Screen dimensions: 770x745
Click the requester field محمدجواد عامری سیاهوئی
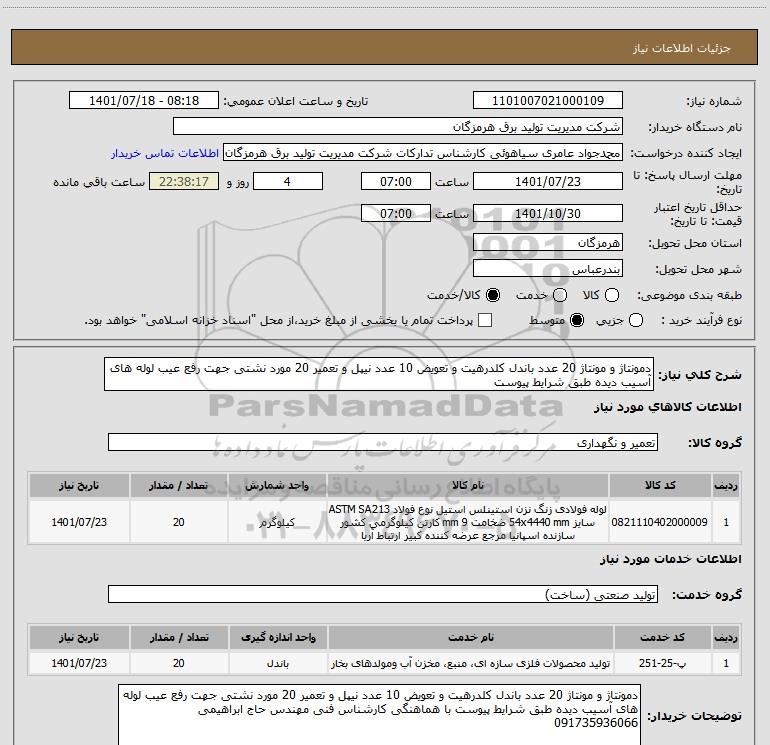click(423, 152)
